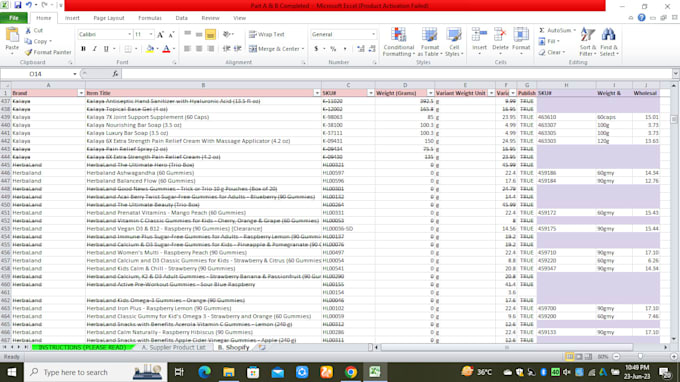Apply Percent Style format
The height and width of the screenshot is (382, 680).
coord(333,49)
